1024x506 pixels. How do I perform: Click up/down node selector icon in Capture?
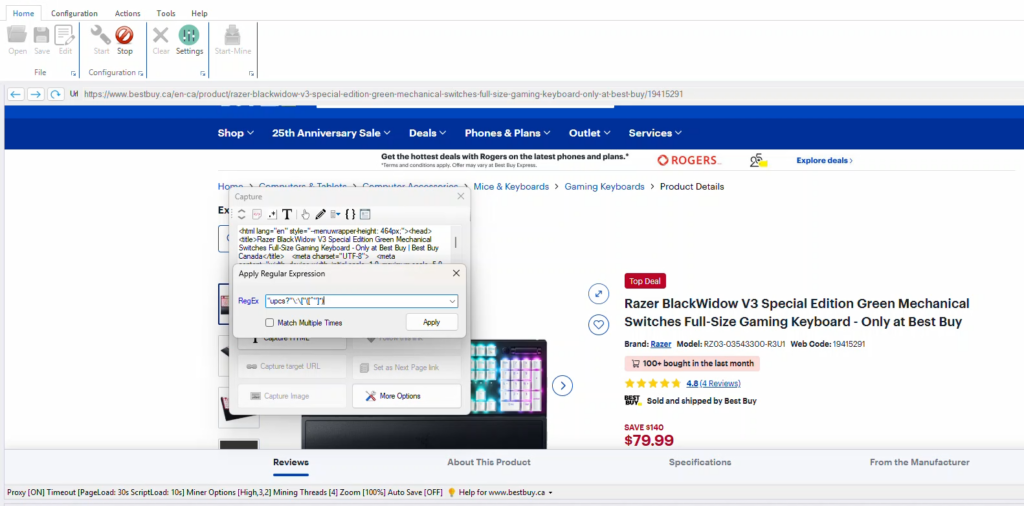(x=242, y=214)
